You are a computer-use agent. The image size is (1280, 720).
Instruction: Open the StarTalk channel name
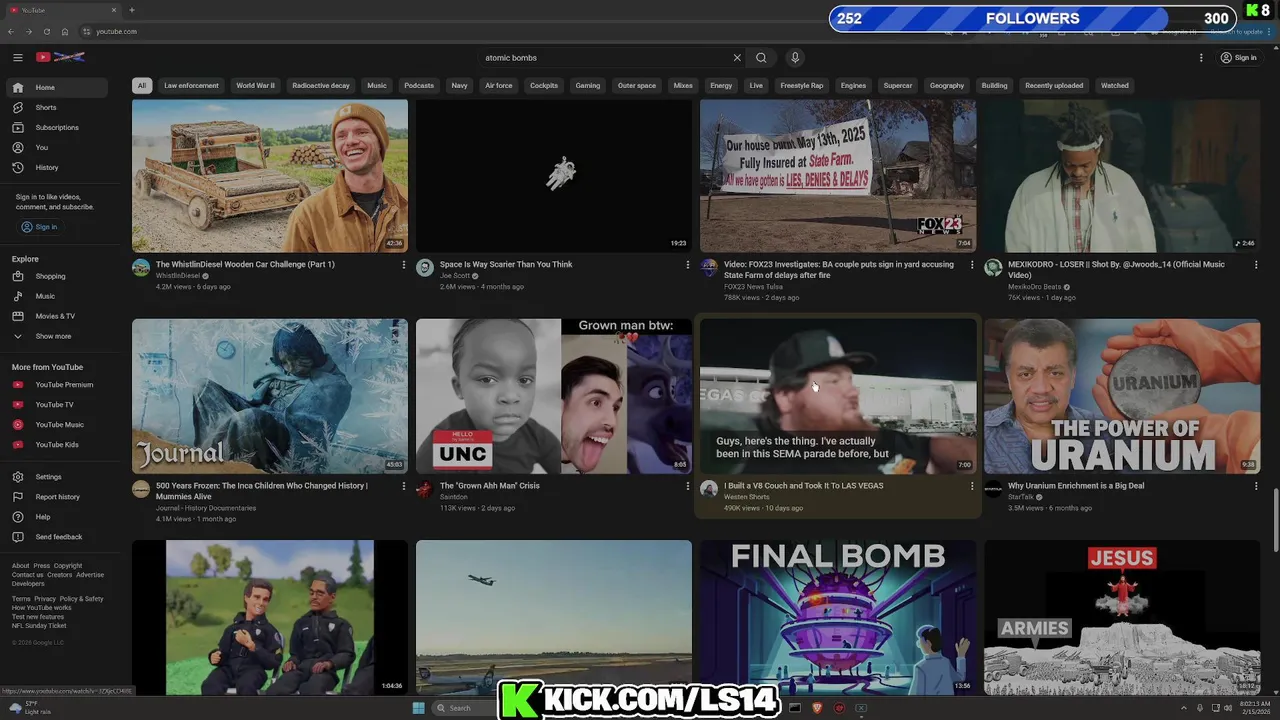[x=1021, y=497]
